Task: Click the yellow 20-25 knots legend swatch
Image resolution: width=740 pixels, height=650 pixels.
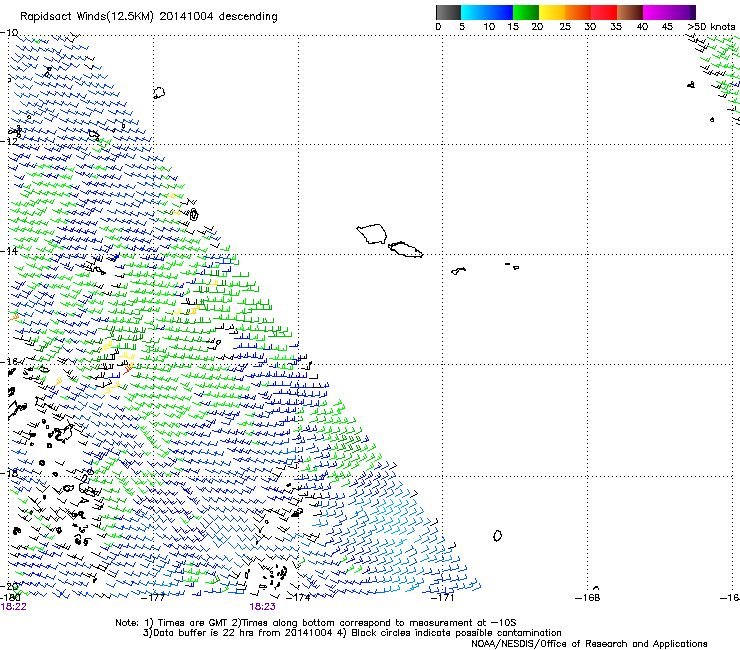Action: pyautogui.click(x=552, y=12)
